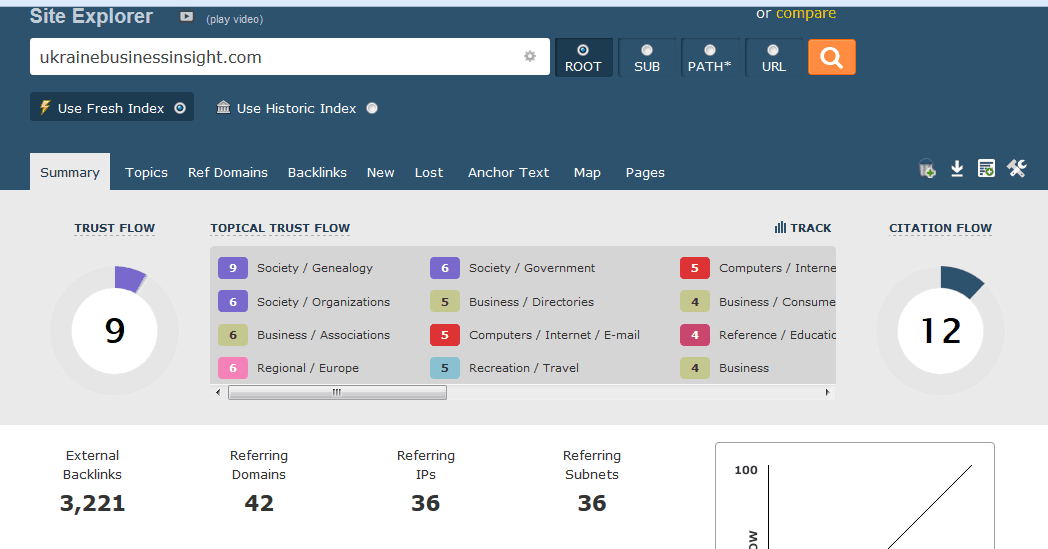Viewport: 1048px width, 549px height.
Task: Open the New tab
Action: click(380, 173)
